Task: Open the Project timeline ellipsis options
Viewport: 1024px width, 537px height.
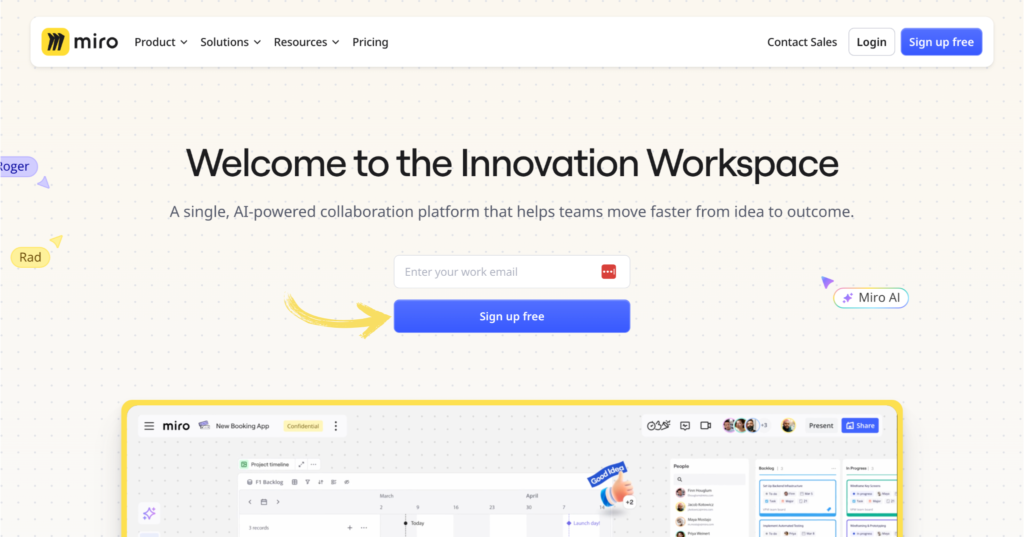Action: (x=314, y=464)
